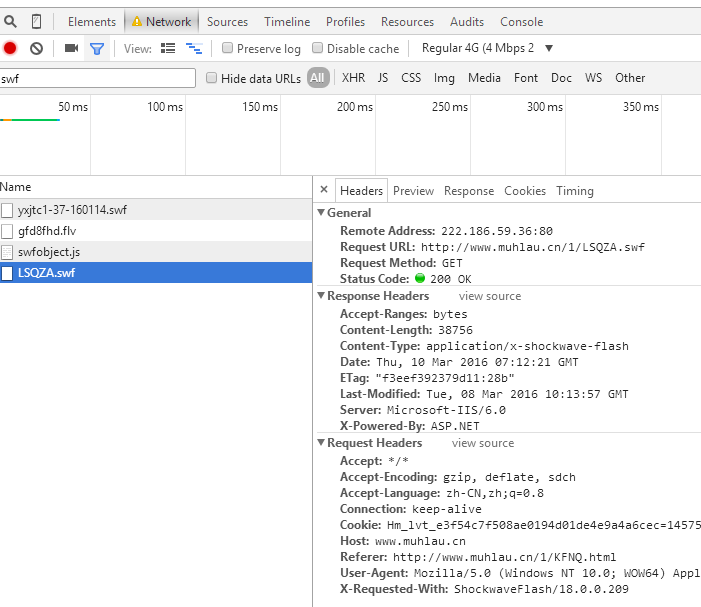
Task: Switch to the Sources panel tab
Action: pos(227,22)
